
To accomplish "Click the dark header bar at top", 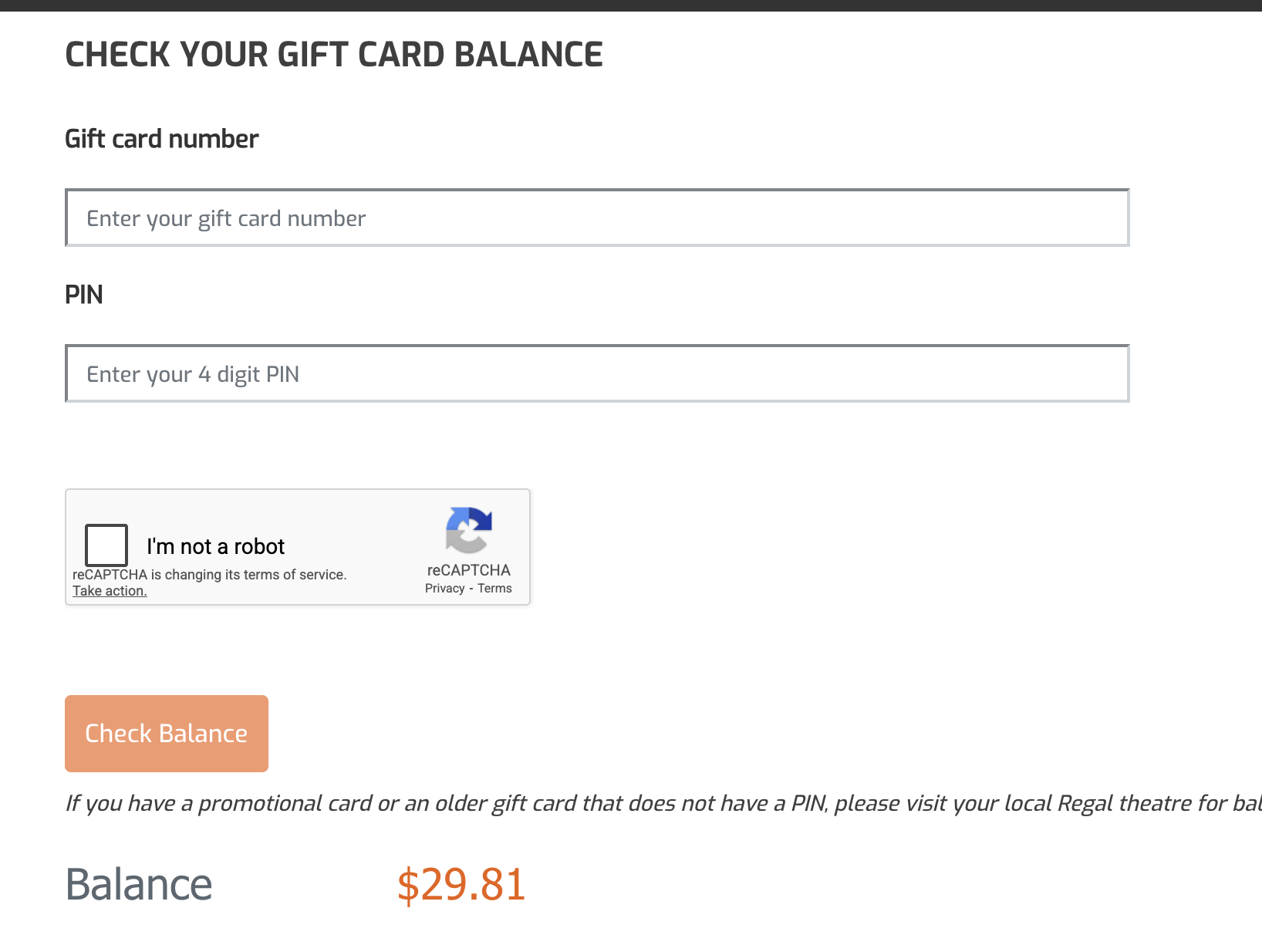I will click(631, 5).
